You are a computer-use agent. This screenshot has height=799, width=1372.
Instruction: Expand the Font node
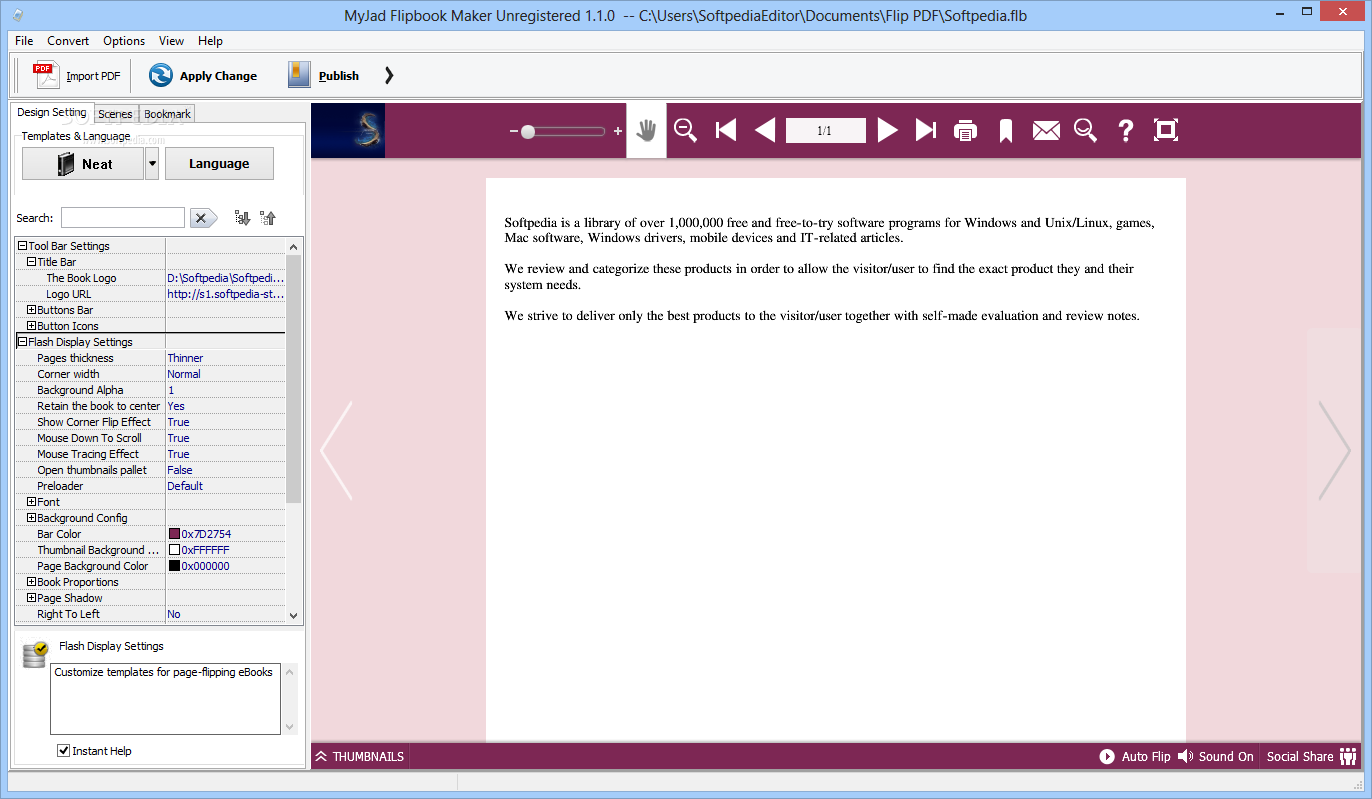[32, 502]
